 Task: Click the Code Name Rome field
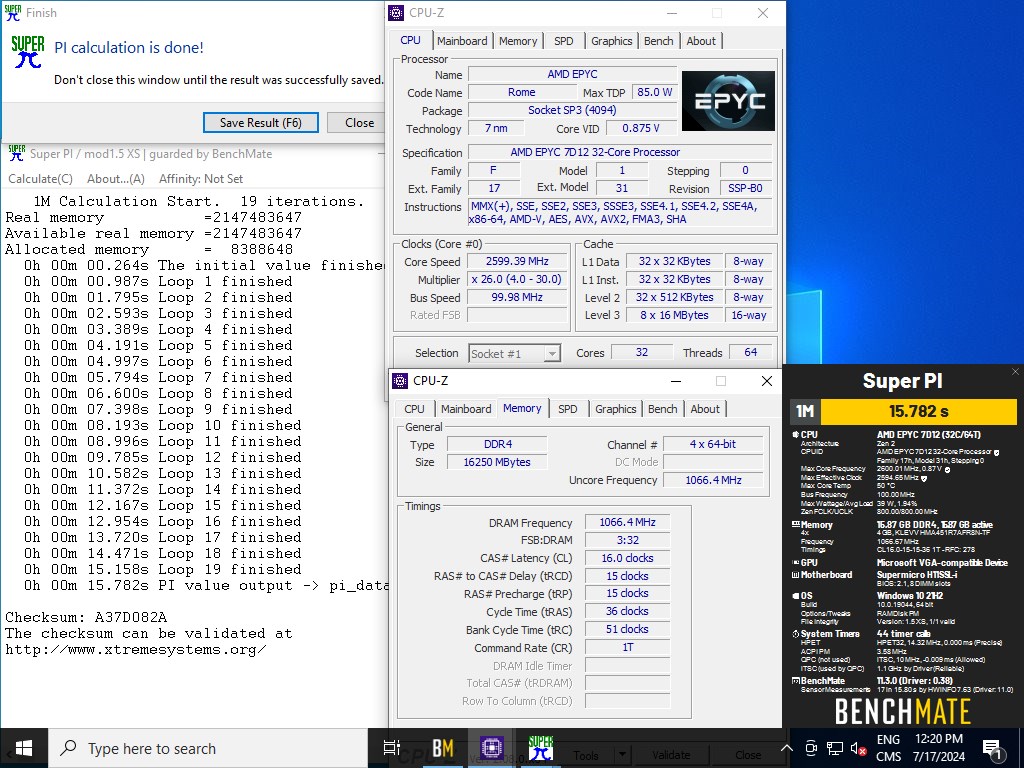pyautogui.click(x=521, y=93)
